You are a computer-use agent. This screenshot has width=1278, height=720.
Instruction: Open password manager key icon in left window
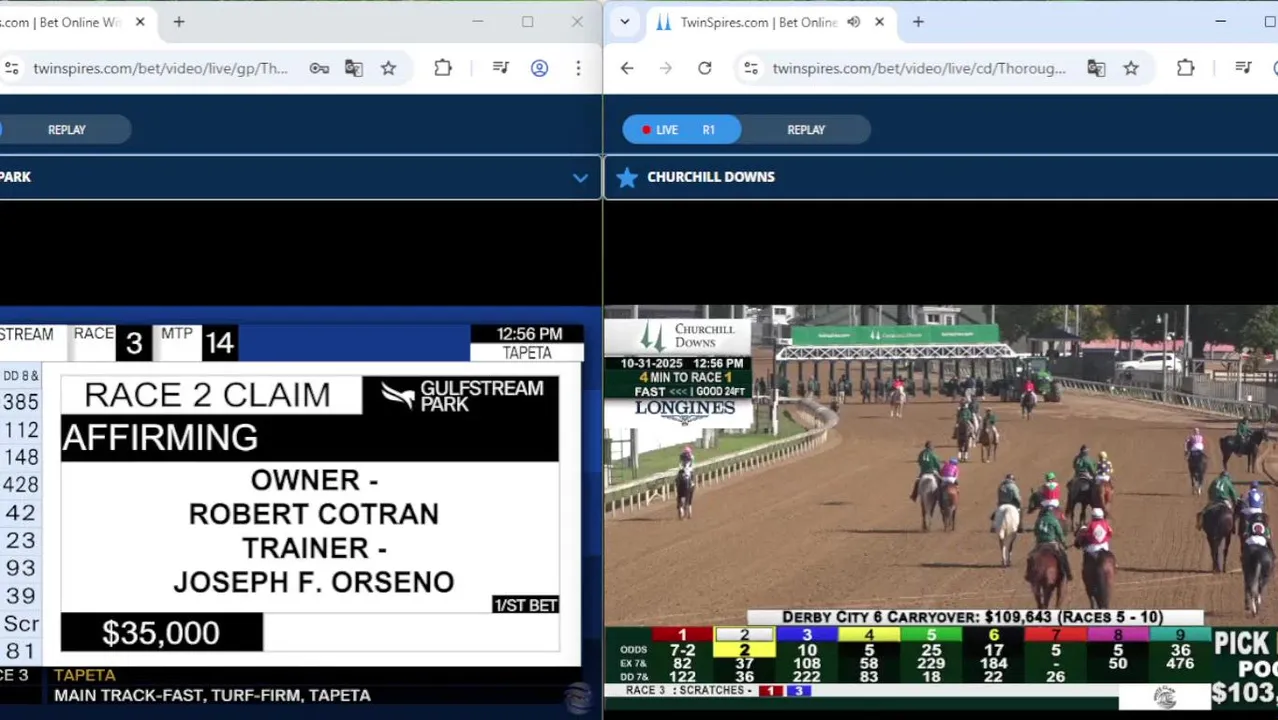click(319, 68)
